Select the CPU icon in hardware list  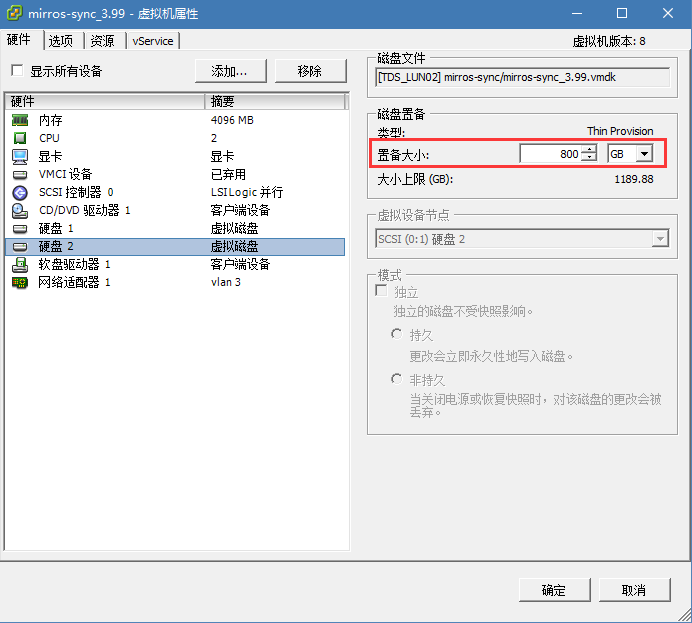20,138
